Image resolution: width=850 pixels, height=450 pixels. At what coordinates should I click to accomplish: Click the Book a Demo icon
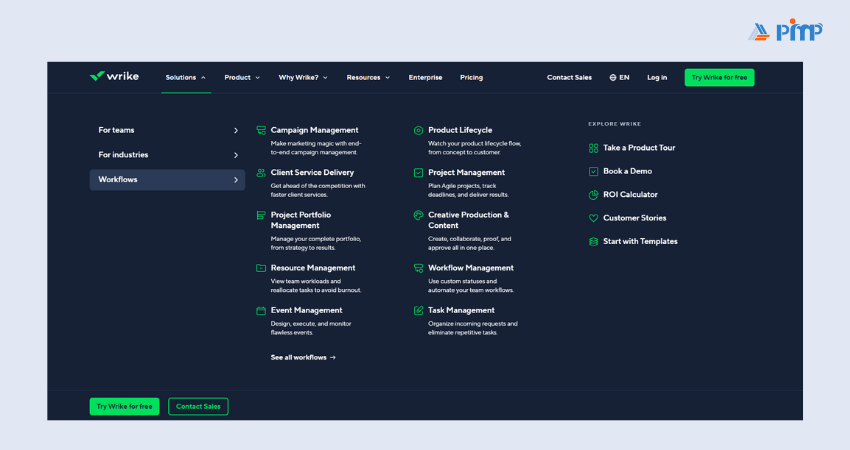(594, 171)
